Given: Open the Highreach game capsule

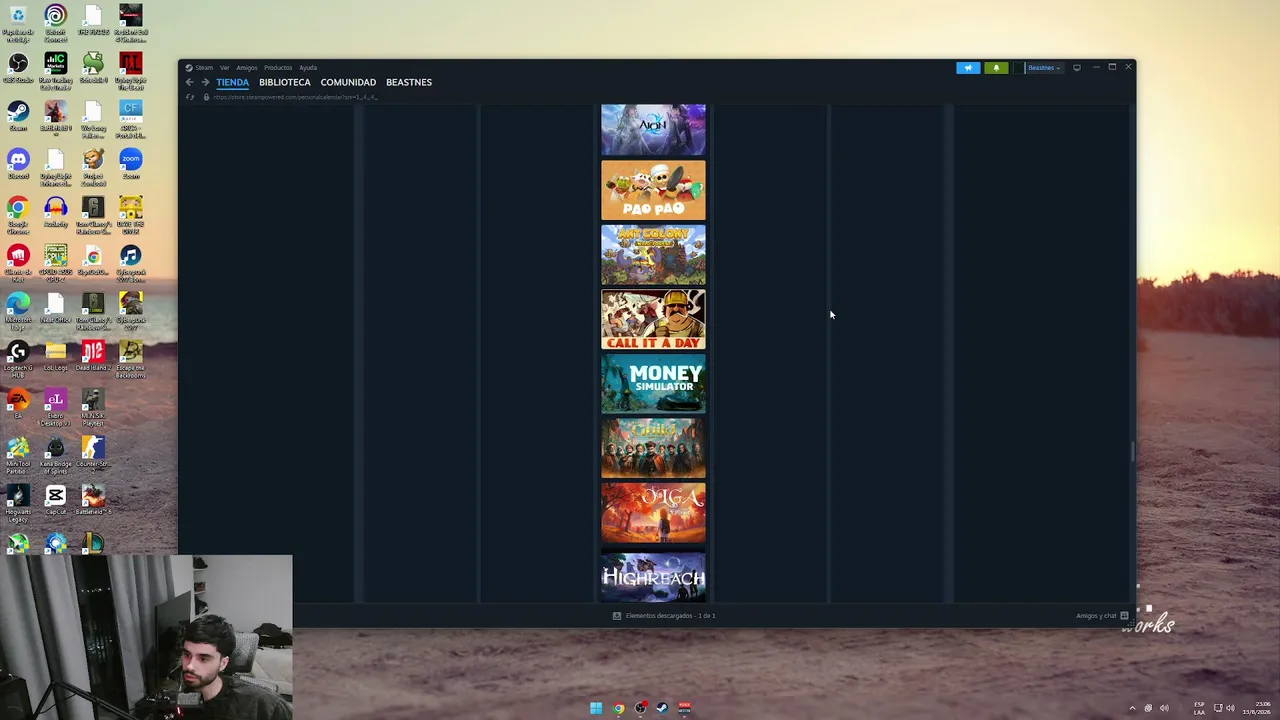Looking at the screenshot, I should tap(653, 575).
